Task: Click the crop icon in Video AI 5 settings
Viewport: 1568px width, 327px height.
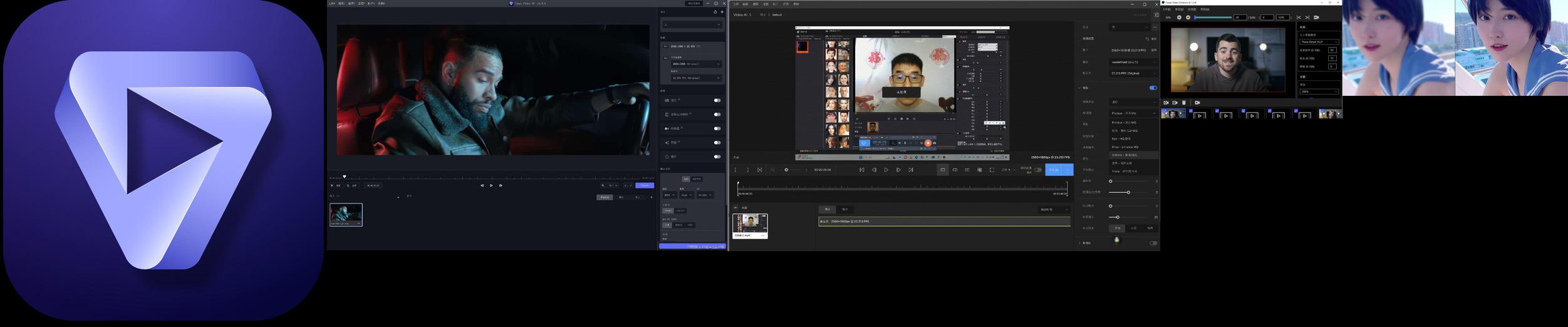Action: [x=1147, y=39]
